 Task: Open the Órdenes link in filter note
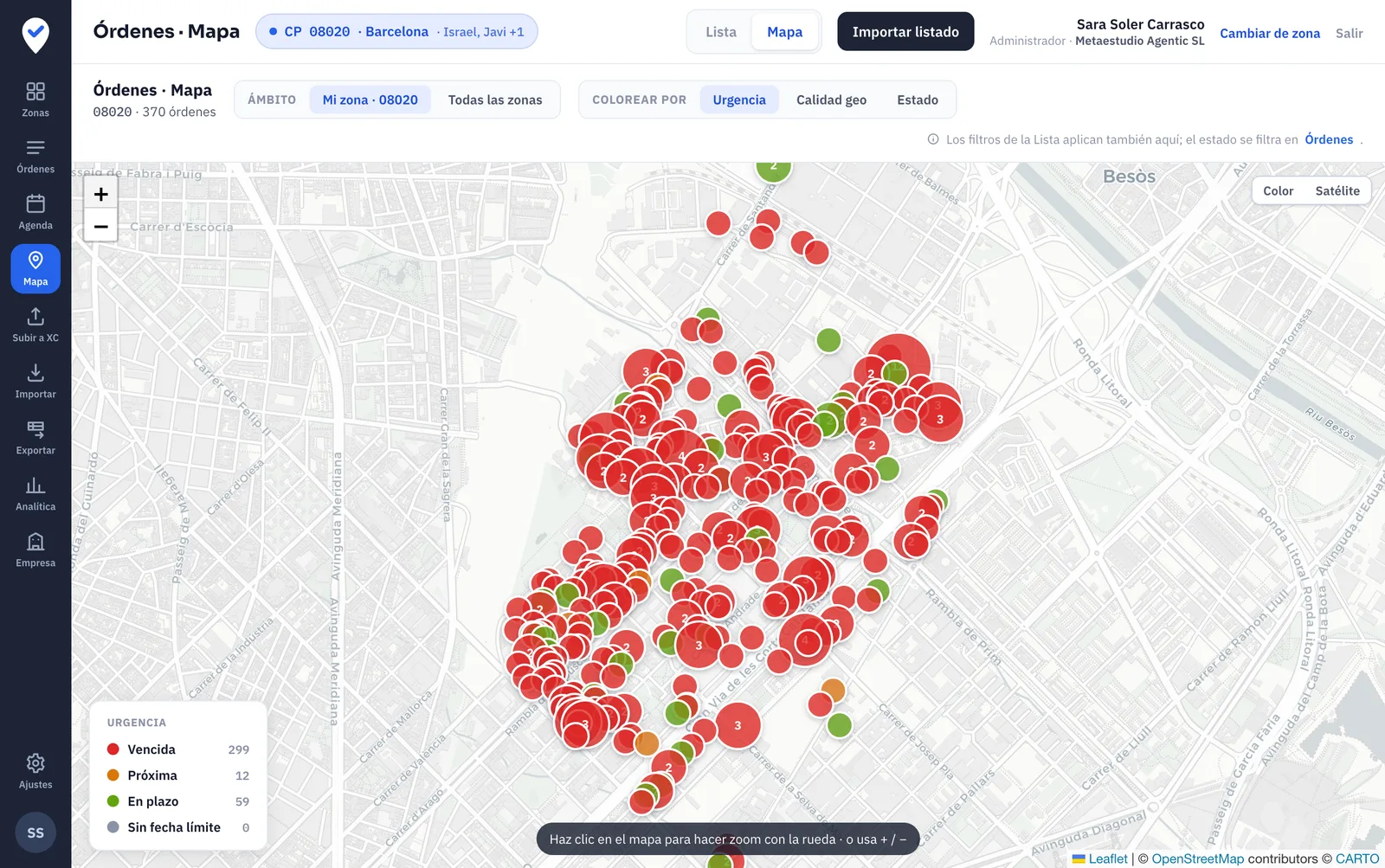coord(1329,139)
